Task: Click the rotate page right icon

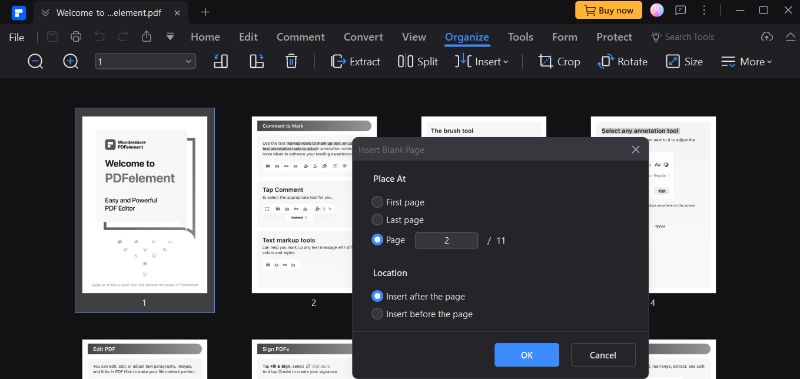Action: coord(257,62)
